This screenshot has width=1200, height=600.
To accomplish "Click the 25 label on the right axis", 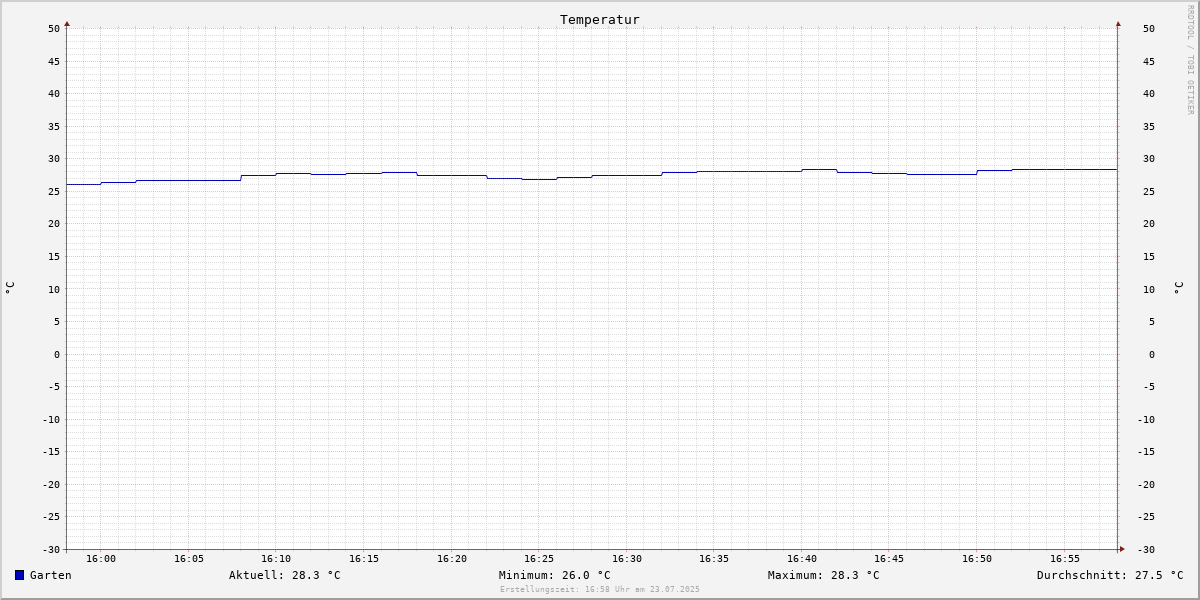I will point(1149,191).
